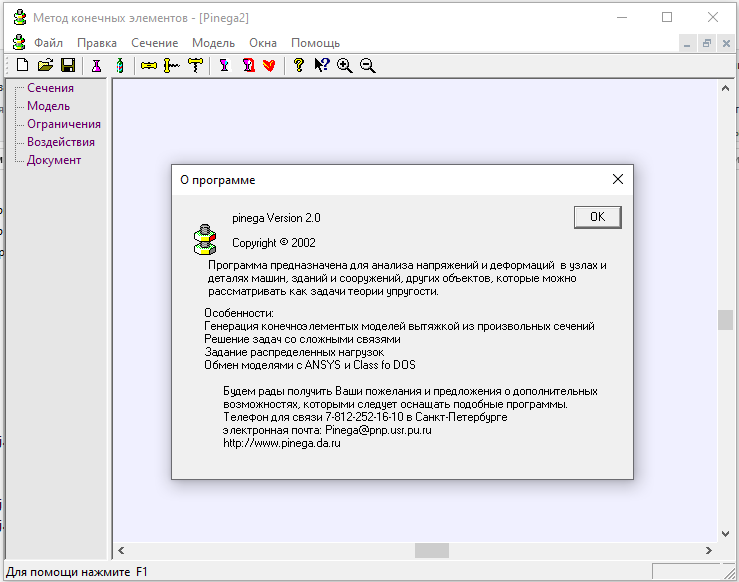The width and height of the screenshot is (739, 582).
Task: Activate context help arrow-question icon
Action: 322,65
